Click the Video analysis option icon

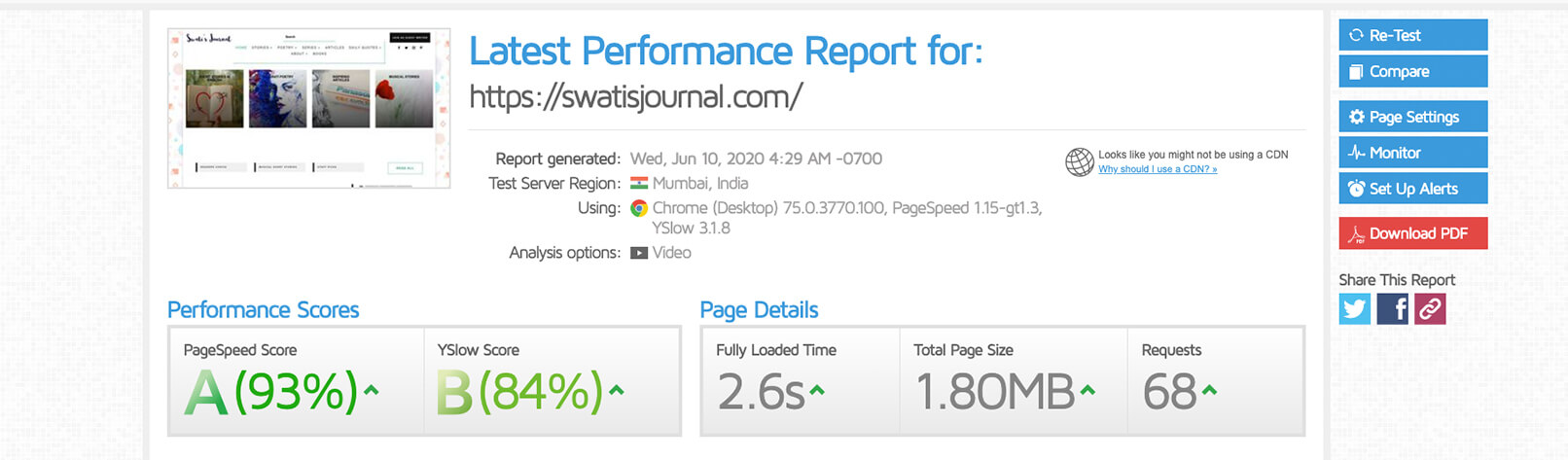click(639, 253)
